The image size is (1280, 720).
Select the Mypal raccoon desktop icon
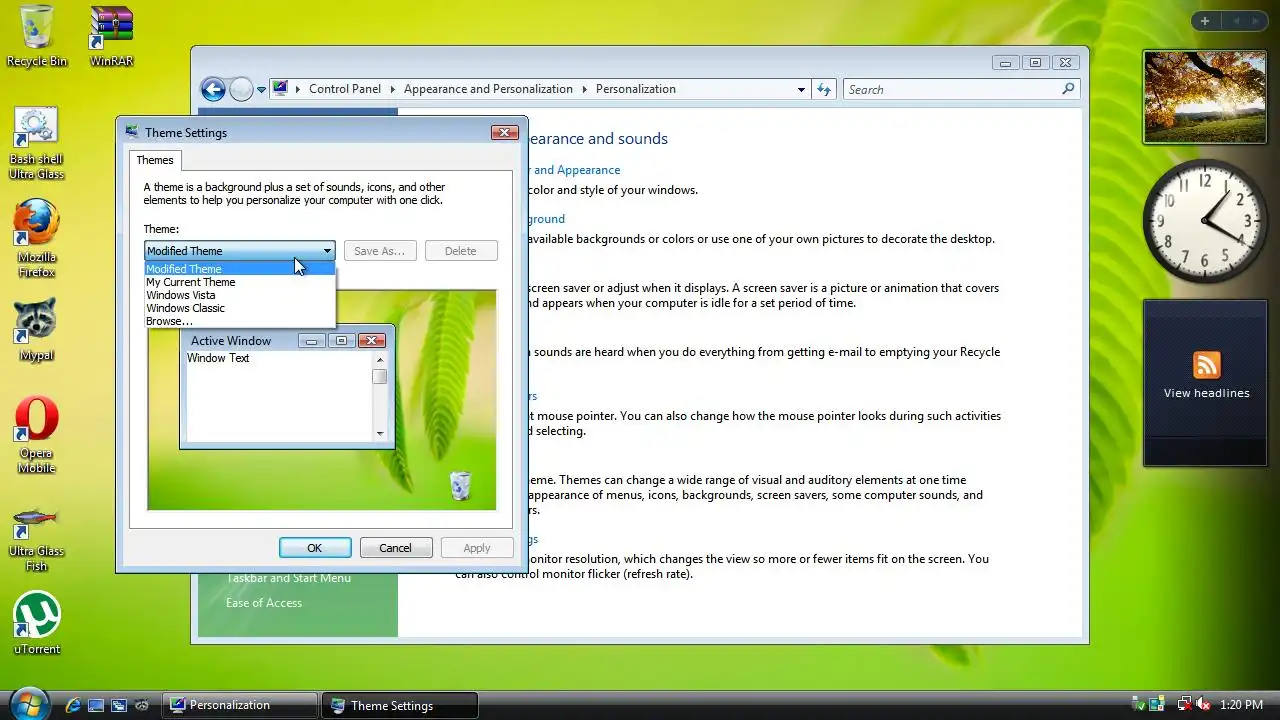click(36, 330)
